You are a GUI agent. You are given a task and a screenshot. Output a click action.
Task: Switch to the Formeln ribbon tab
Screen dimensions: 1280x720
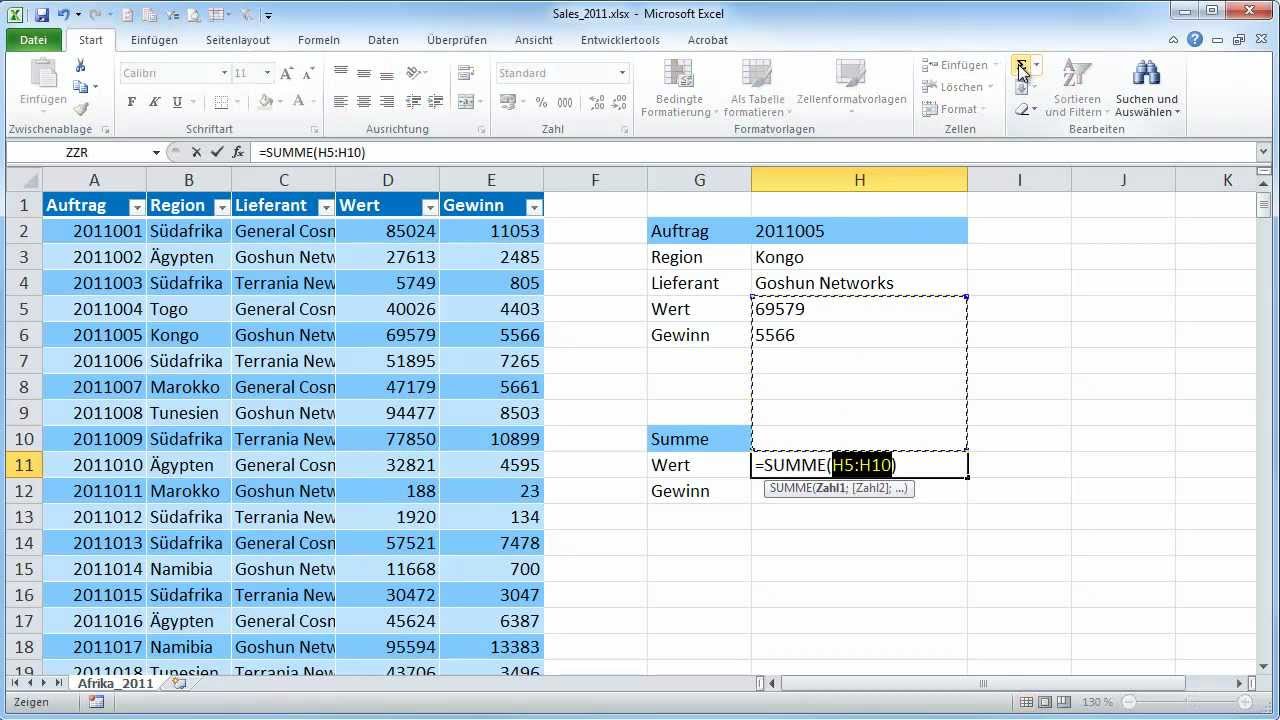[x=319, y=40]
